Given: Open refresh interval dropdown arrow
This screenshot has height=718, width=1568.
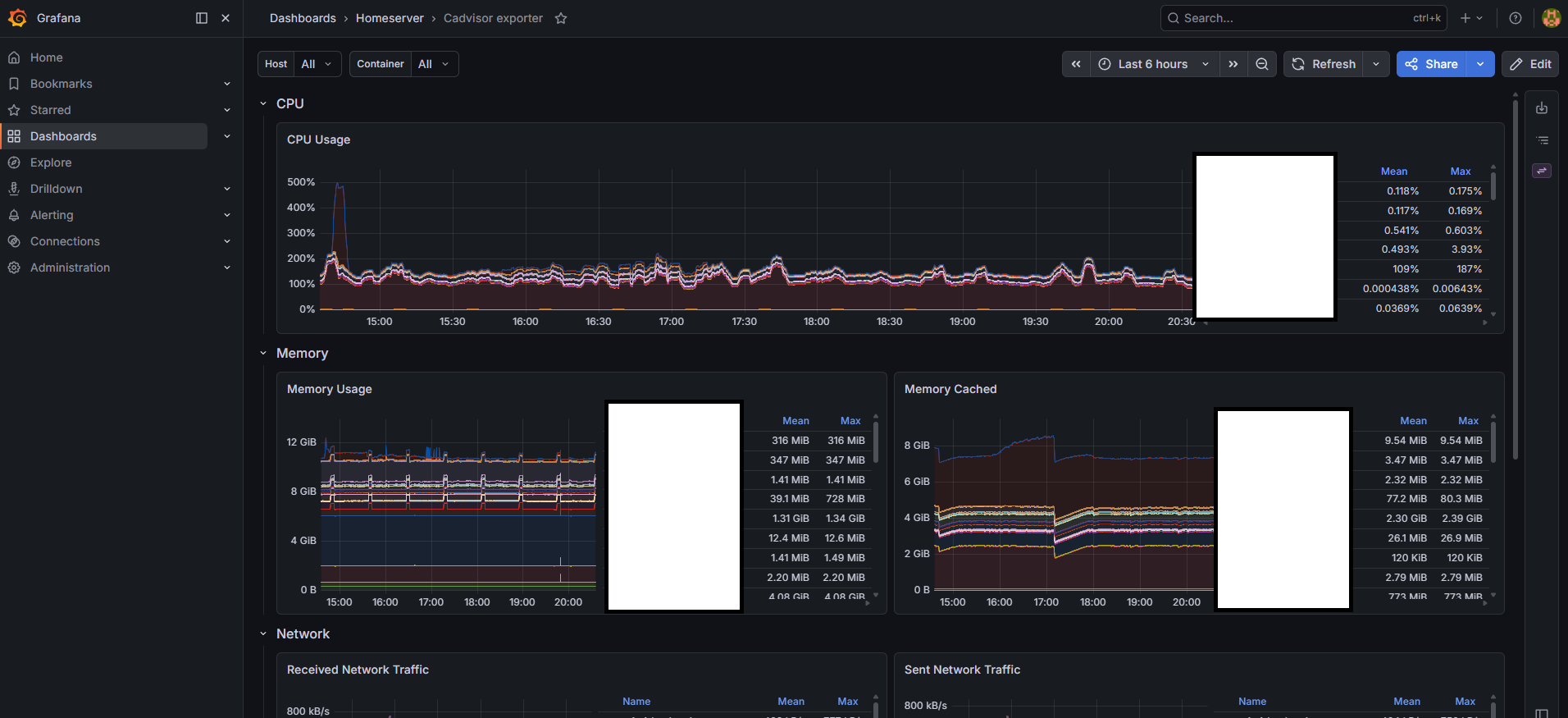Looking at the screenshot, I should [1376, 64].
